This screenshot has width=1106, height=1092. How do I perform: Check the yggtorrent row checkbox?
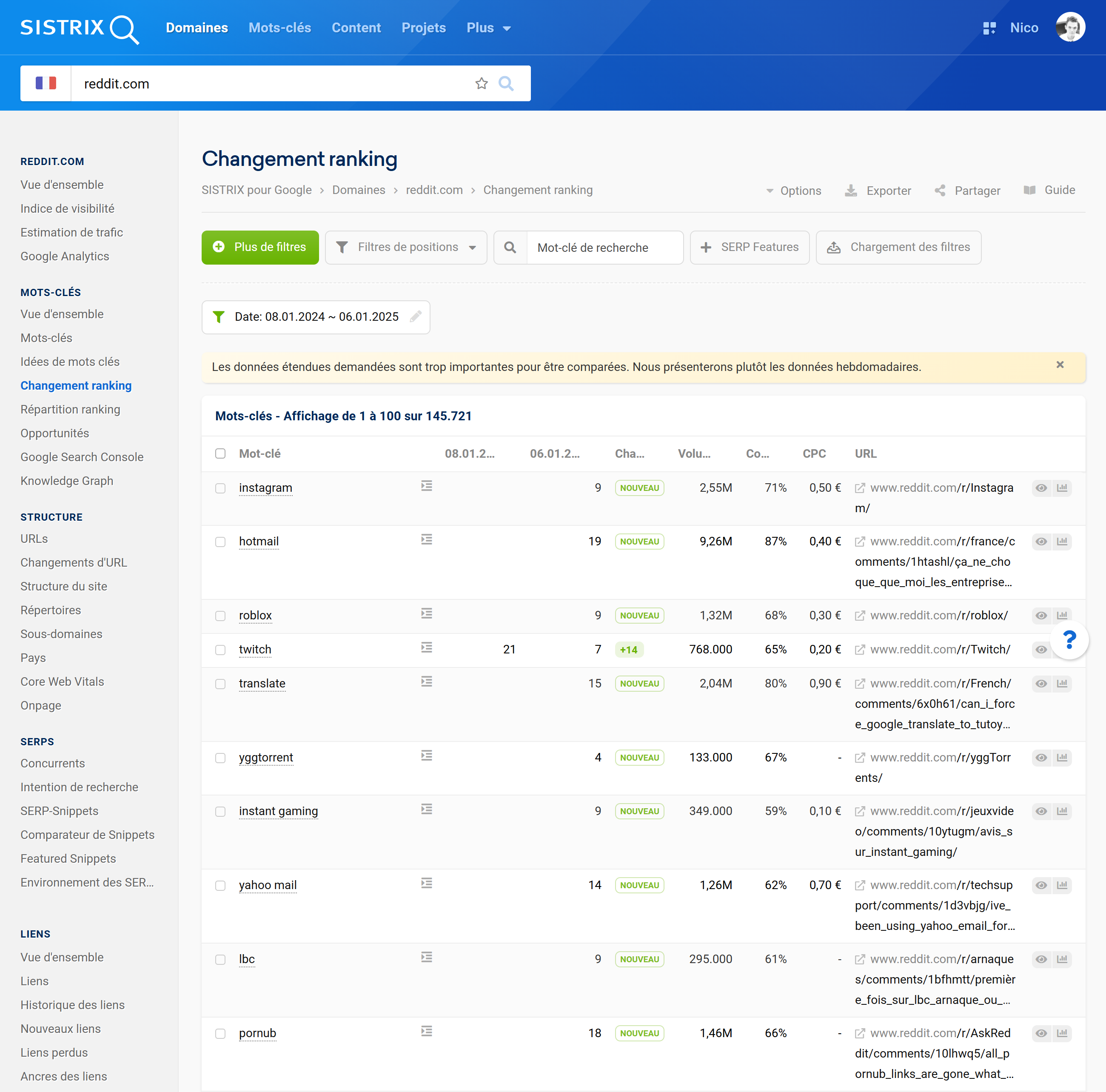coord(220,758)
